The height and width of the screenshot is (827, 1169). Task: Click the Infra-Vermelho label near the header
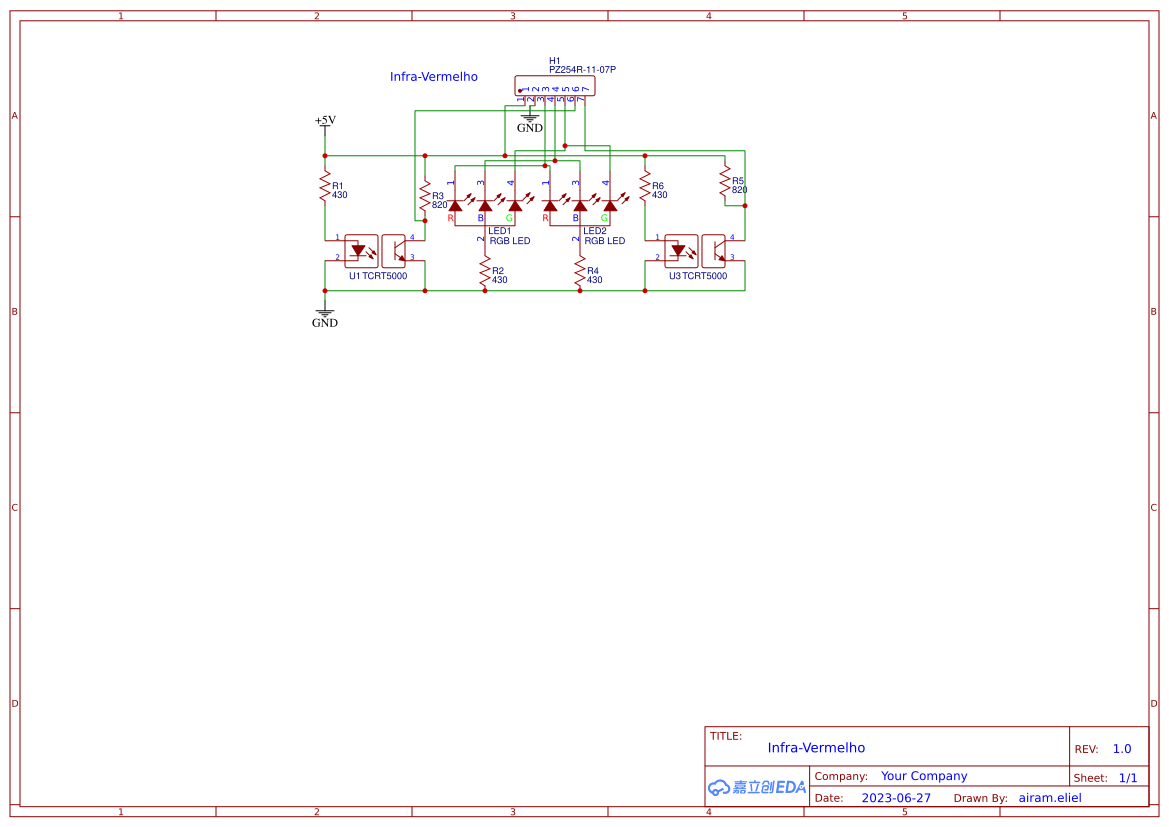pos(433,77)
